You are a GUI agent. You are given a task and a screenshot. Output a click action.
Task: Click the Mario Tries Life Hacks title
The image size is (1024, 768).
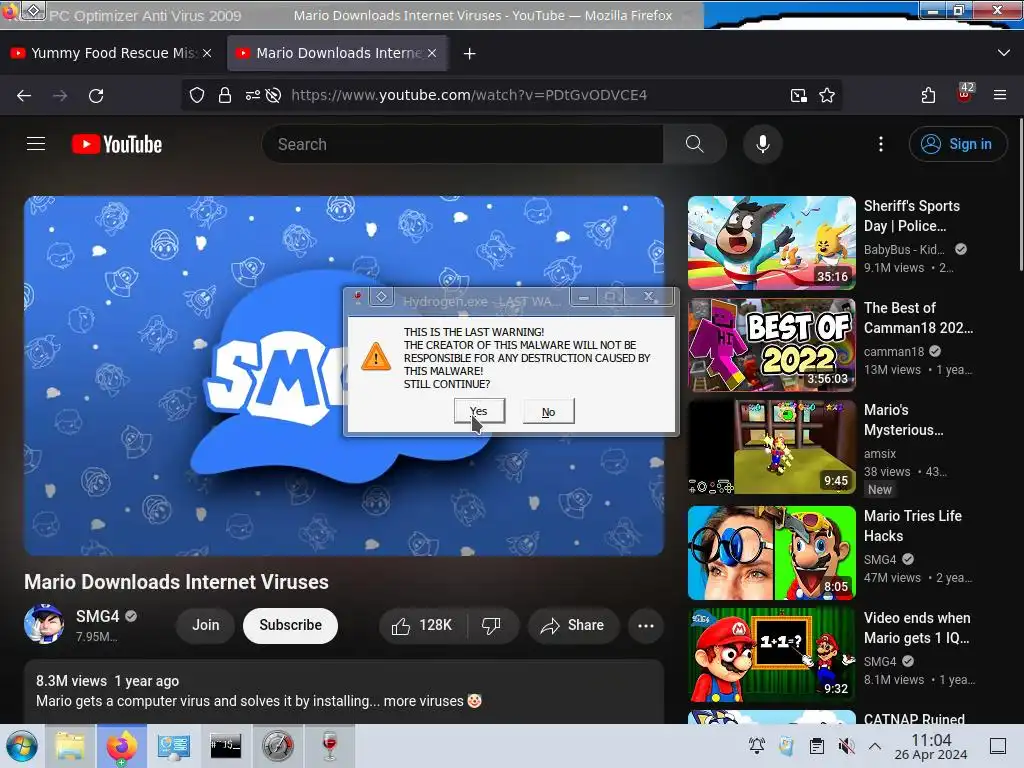(x=913, y=526)
